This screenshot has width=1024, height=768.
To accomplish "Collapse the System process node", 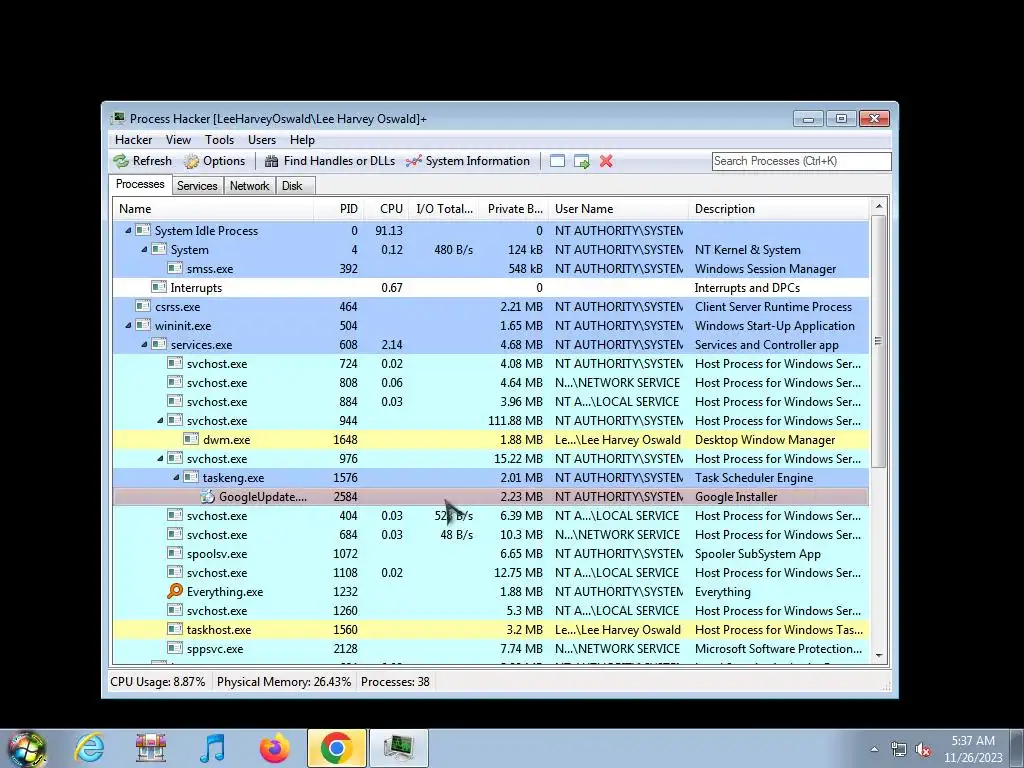I will click(144, 249).
